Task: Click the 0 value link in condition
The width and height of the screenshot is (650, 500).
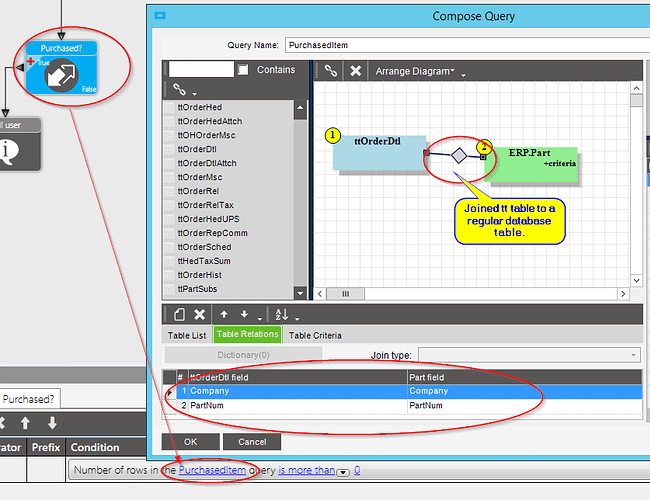Action: click(357, 470)
